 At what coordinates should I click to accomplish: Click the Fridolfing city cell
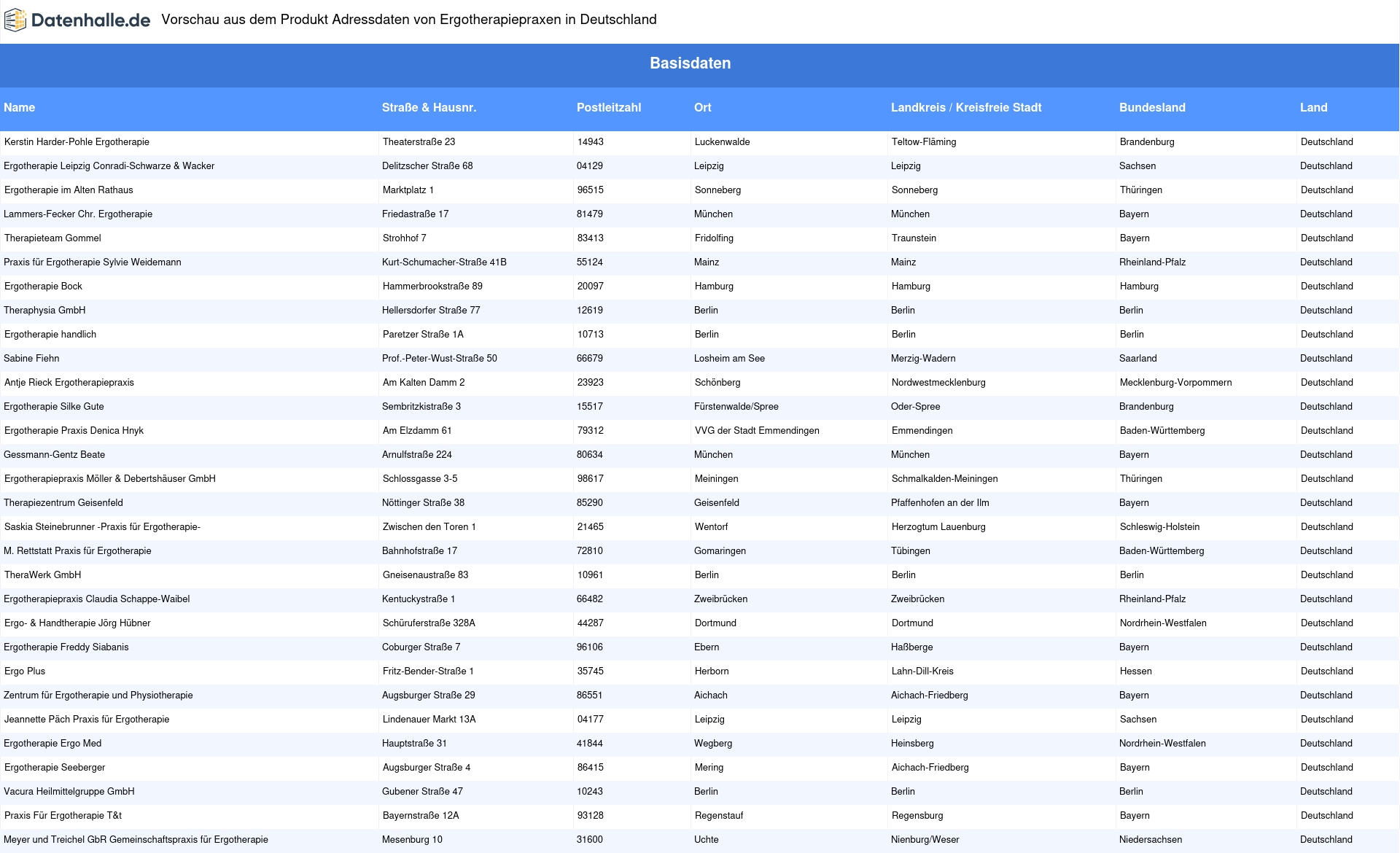715,238
